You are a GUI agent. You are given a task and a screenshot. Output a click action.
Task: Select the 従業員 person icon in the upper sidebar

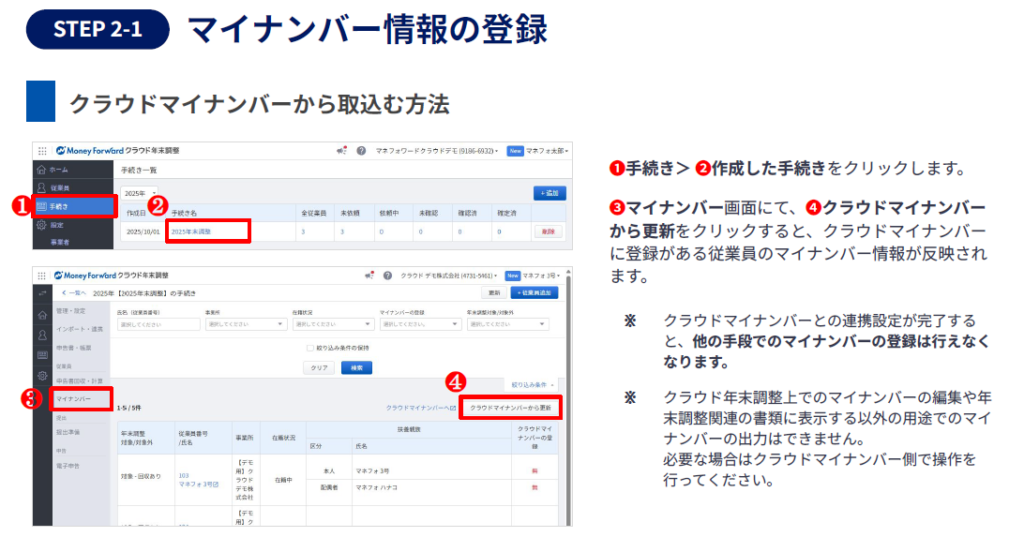coord(41,188)
